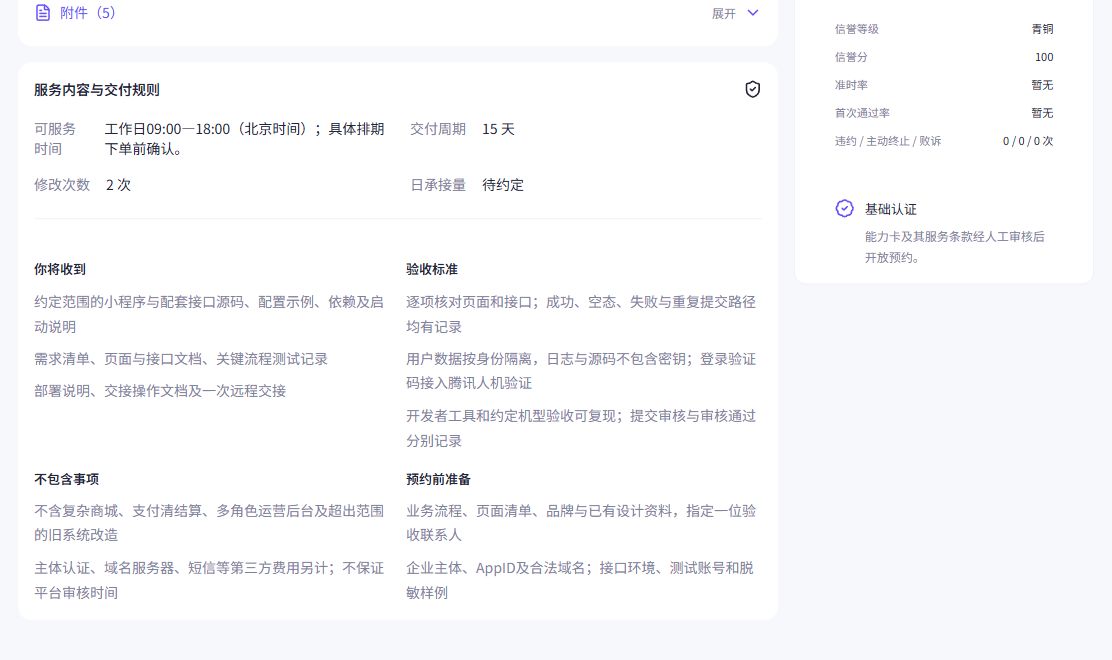Select the 需求清单、页面与接口文档 line

(181, 359)
